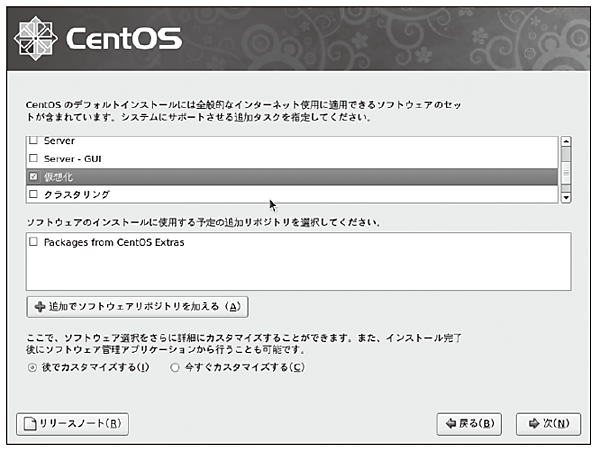Enable the クラスタリング checkbox
The image size is (600, 451).
click(x=33, y=194)
